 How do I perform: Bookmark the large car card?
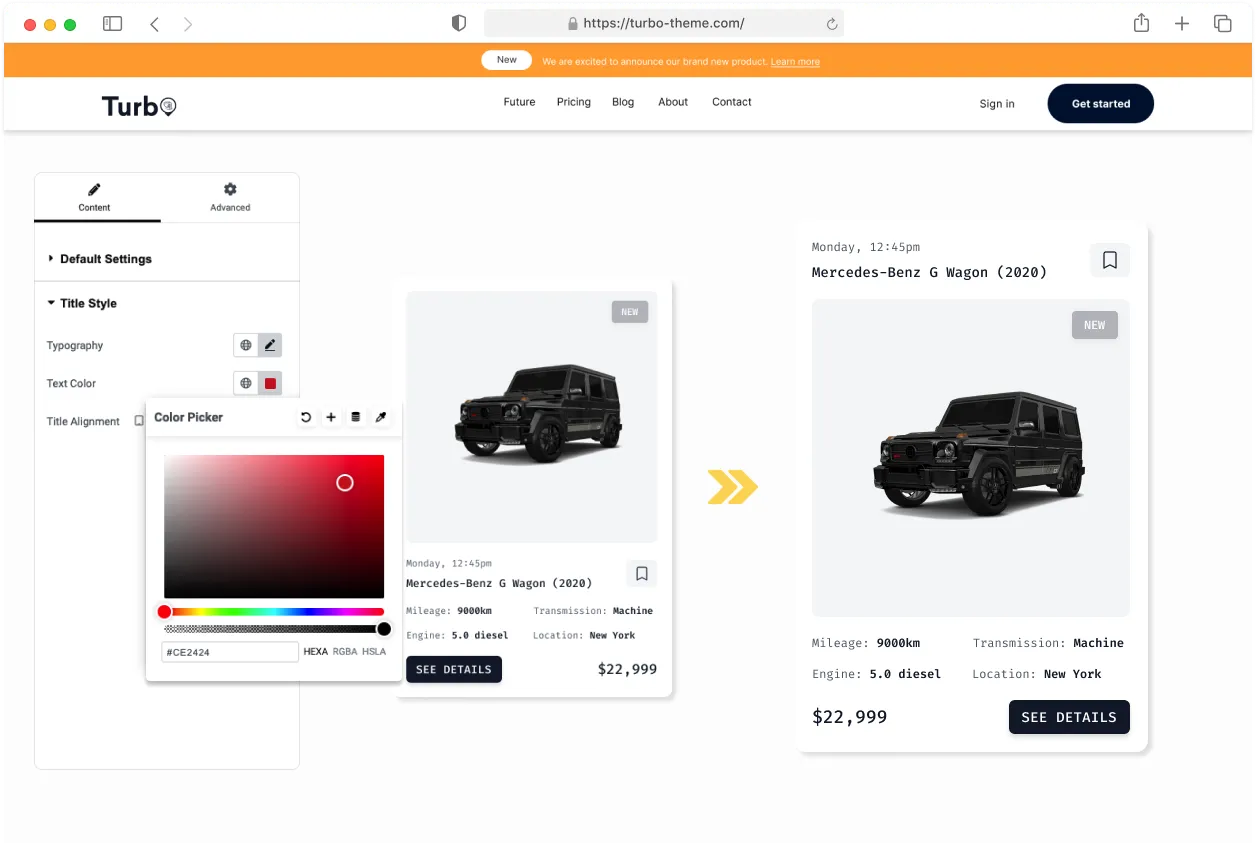pos(1110,260)
